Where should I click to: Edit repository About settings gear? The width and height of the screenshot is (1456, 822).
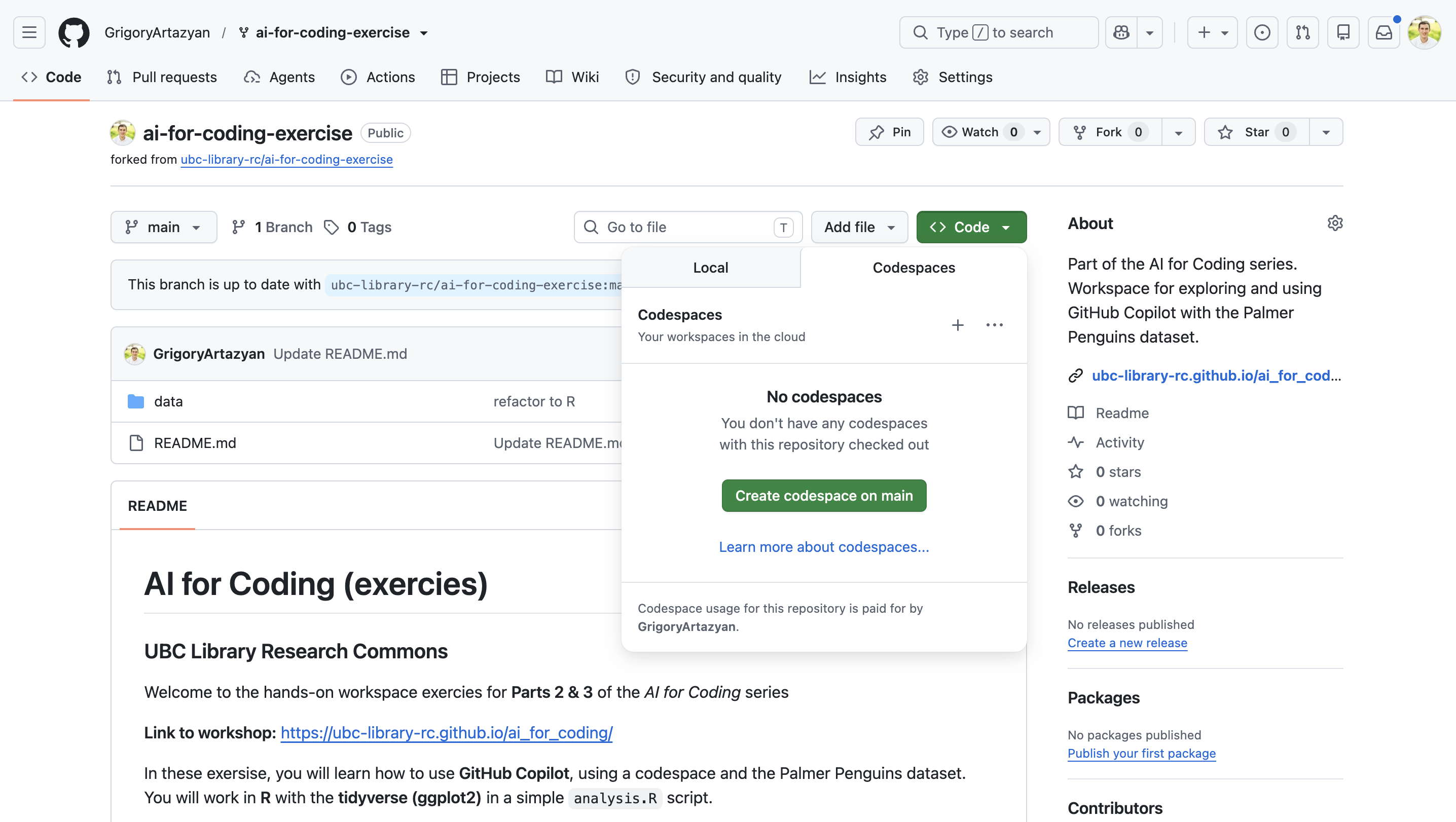coord(1335,223)
